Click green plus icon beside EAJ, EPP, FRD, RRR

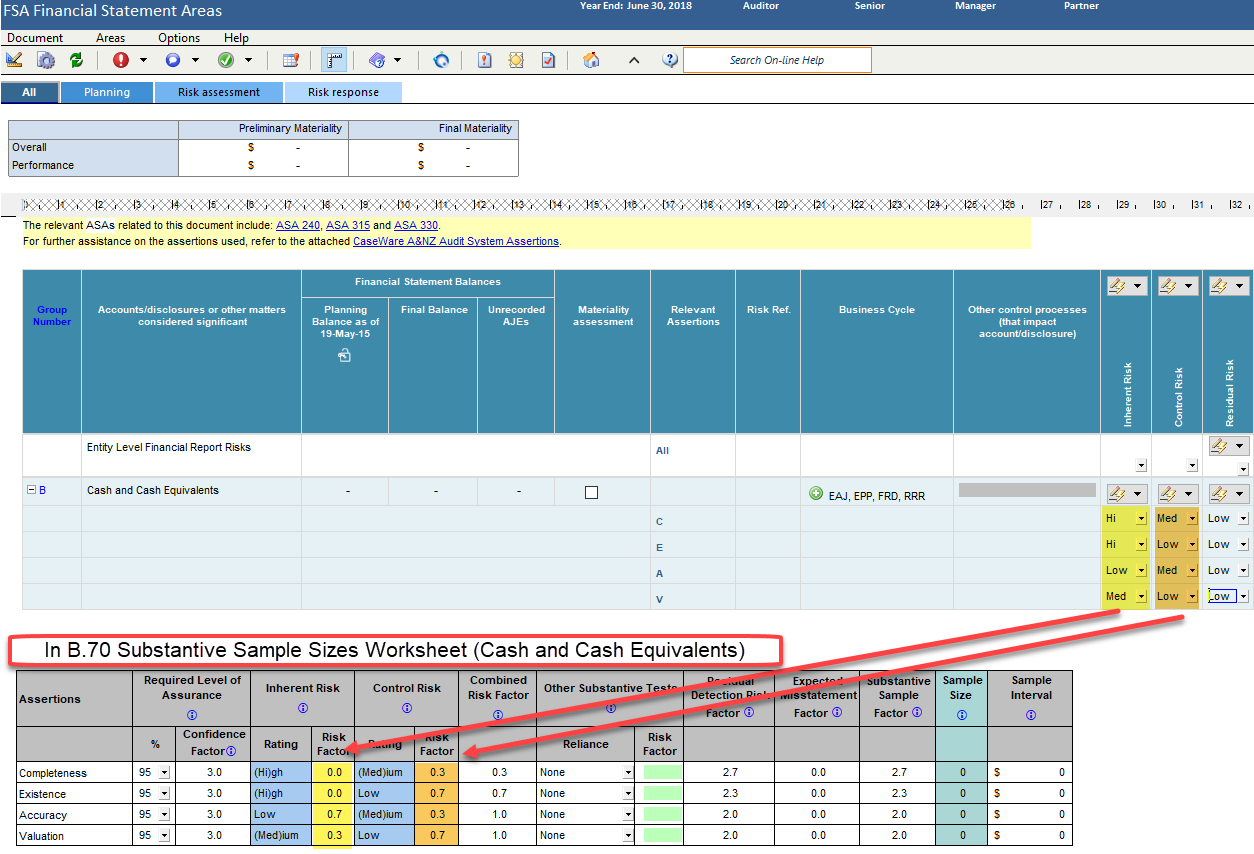coord(816,493)
